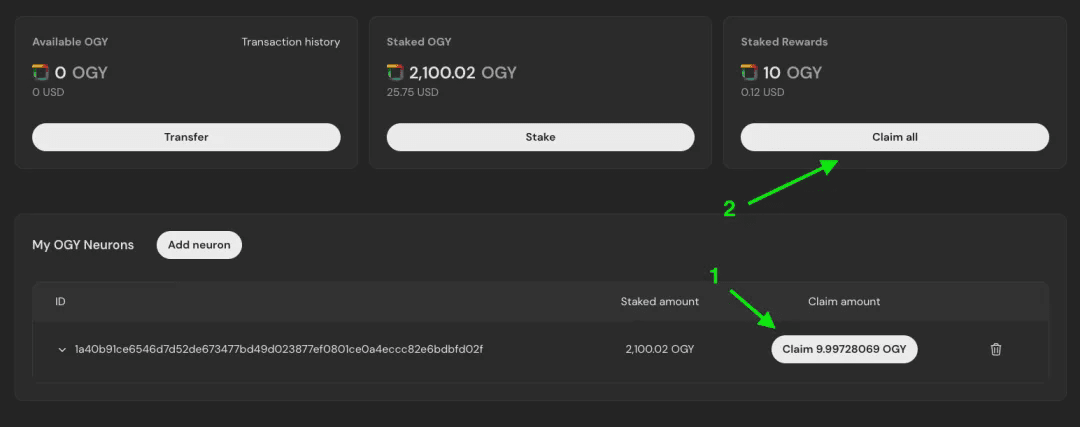Screen dimensions: 1080x427
Task: Open Transaction history link
Action: click(x=291, y=42)
